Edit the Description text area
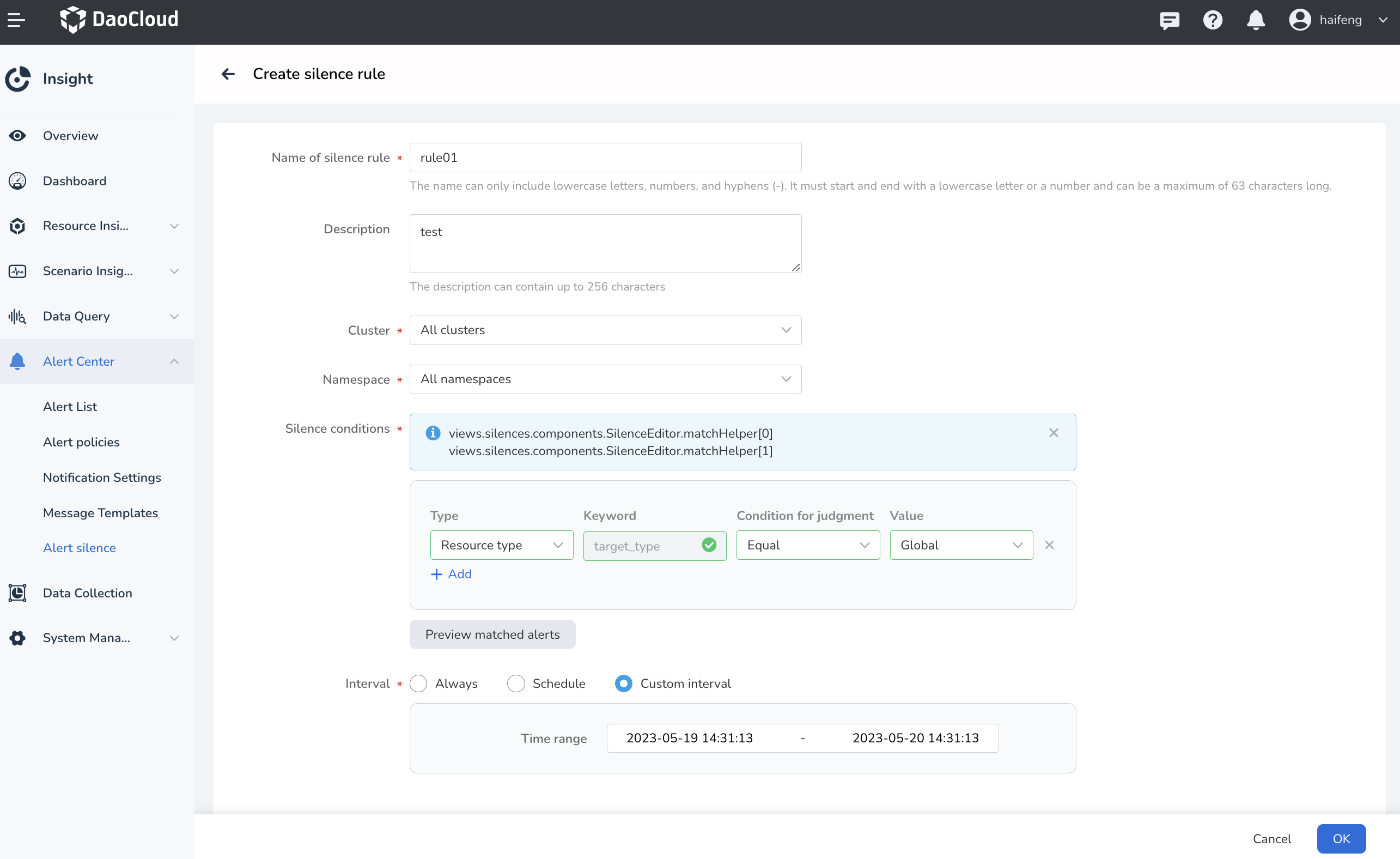The image size is (1400, 859). tap(605, 243)
